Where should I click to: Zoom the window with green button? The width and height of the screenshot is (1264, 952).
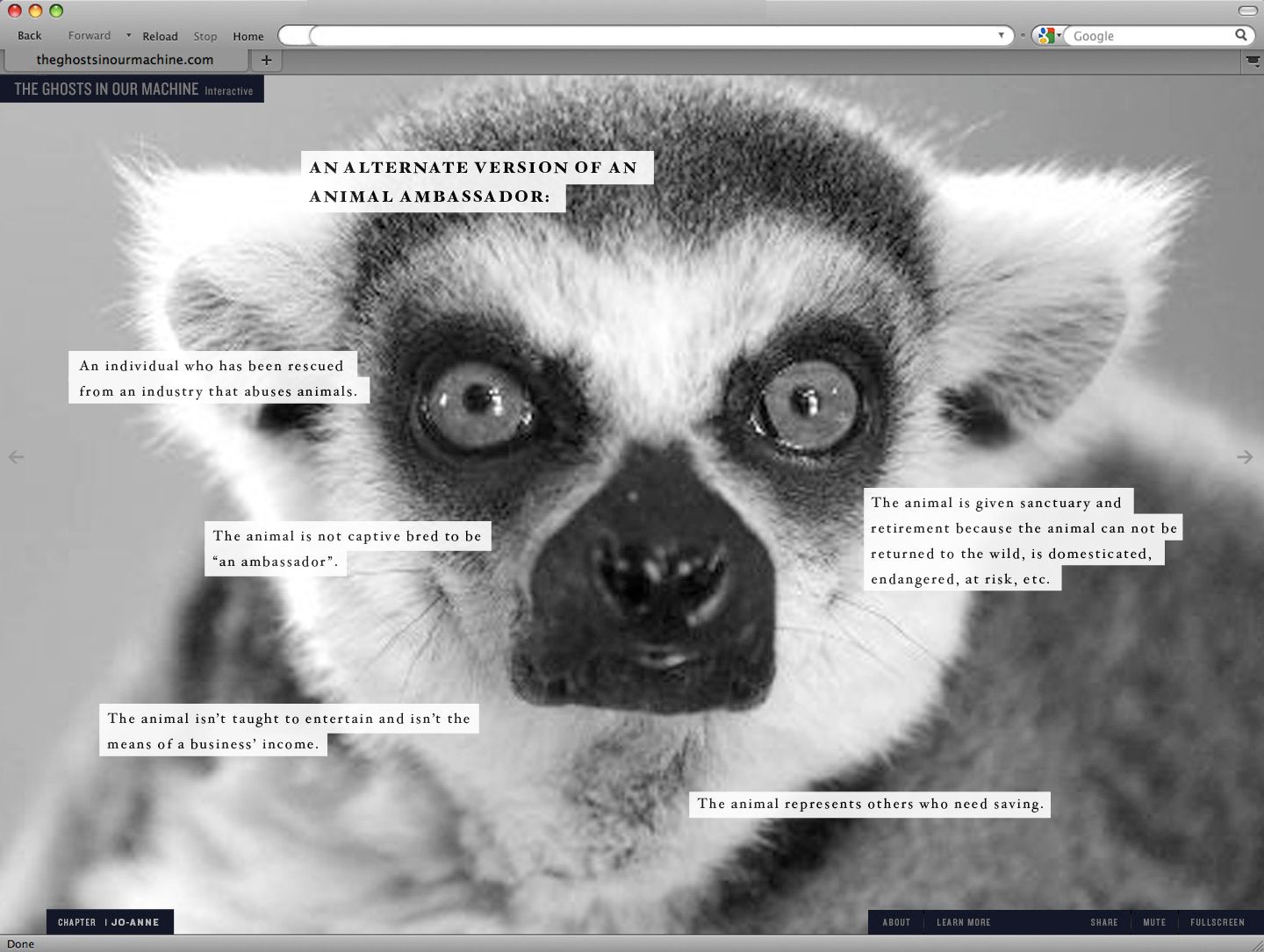tap(56, 11)
